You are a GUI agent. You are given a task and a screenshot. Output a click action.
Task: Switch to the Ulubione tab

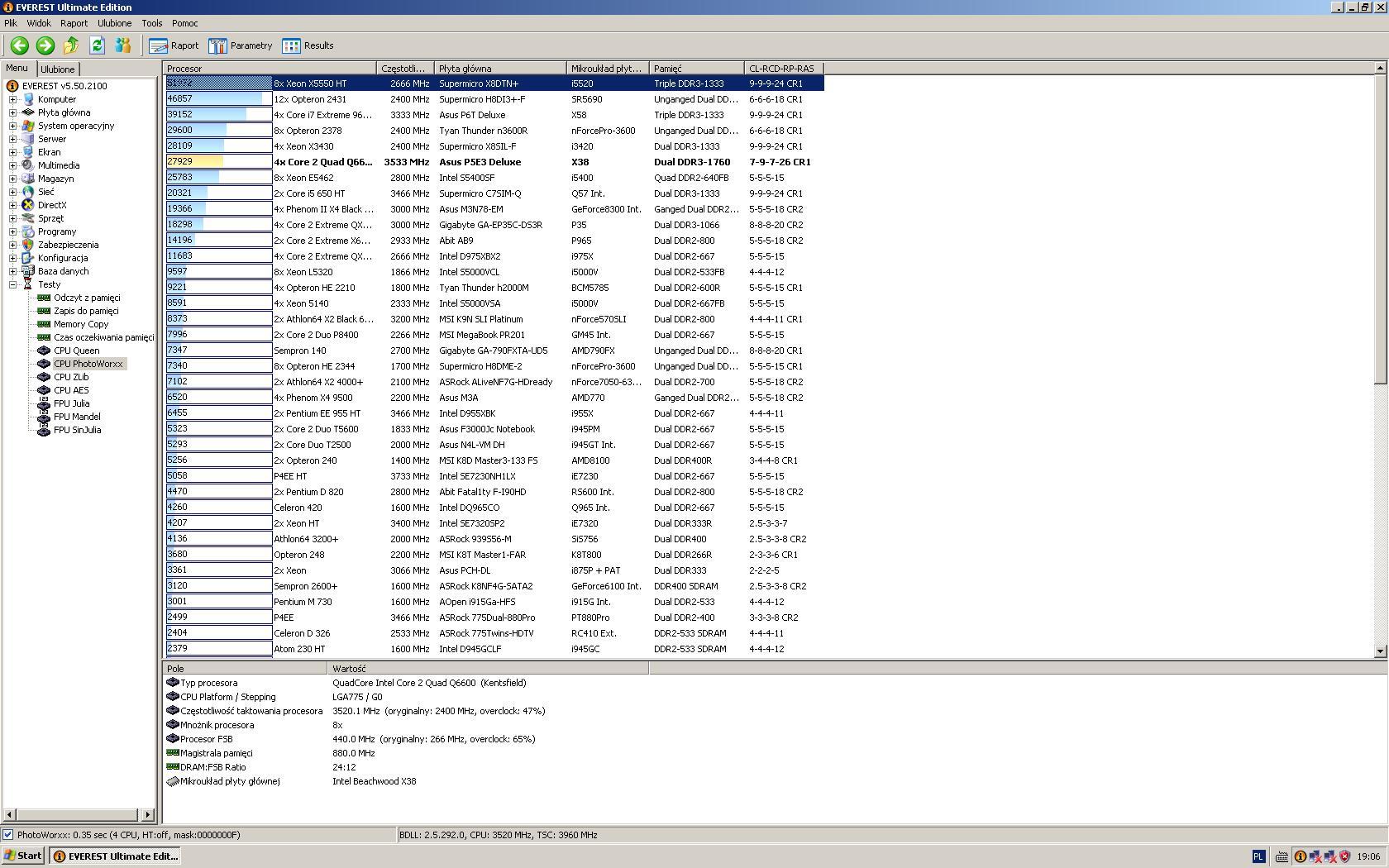(58, 69)
